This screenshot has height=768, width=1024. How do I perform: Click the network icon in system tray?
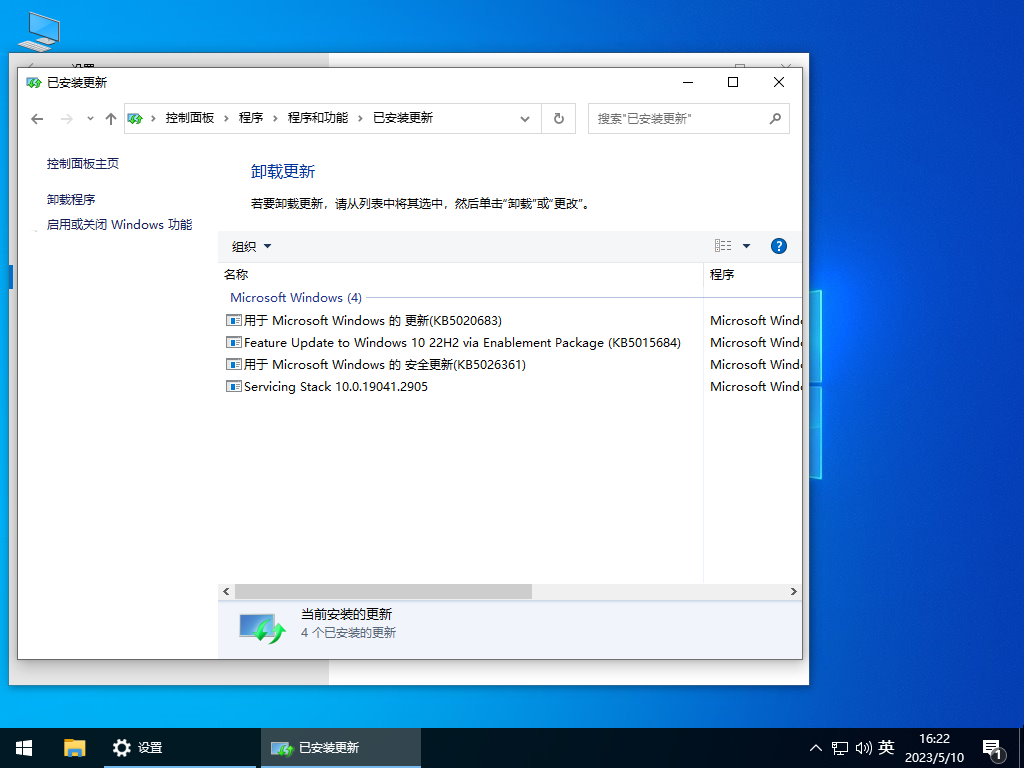pos(838,747)
